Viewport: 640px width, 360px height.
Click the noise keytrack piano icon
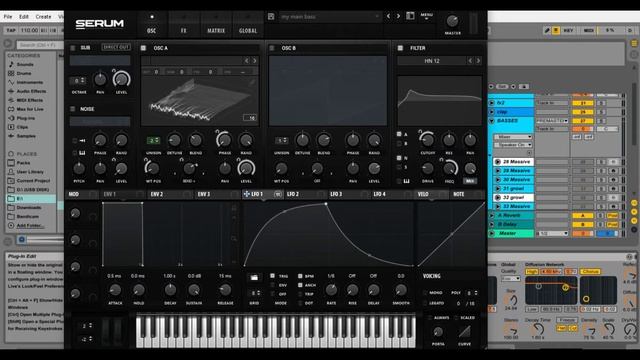pos(82,153)
